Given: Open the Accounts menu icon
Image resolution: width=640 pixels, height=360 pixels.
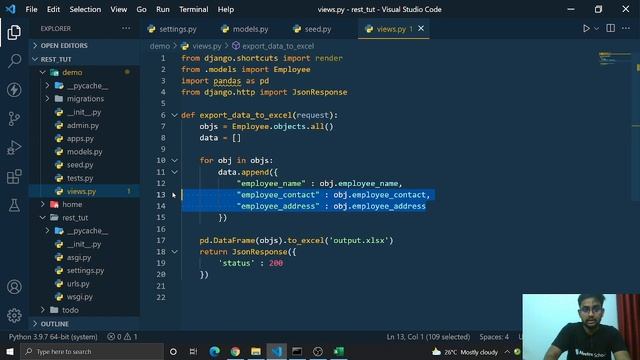Looking at the screenshot, I should click(x=14, y=287).
